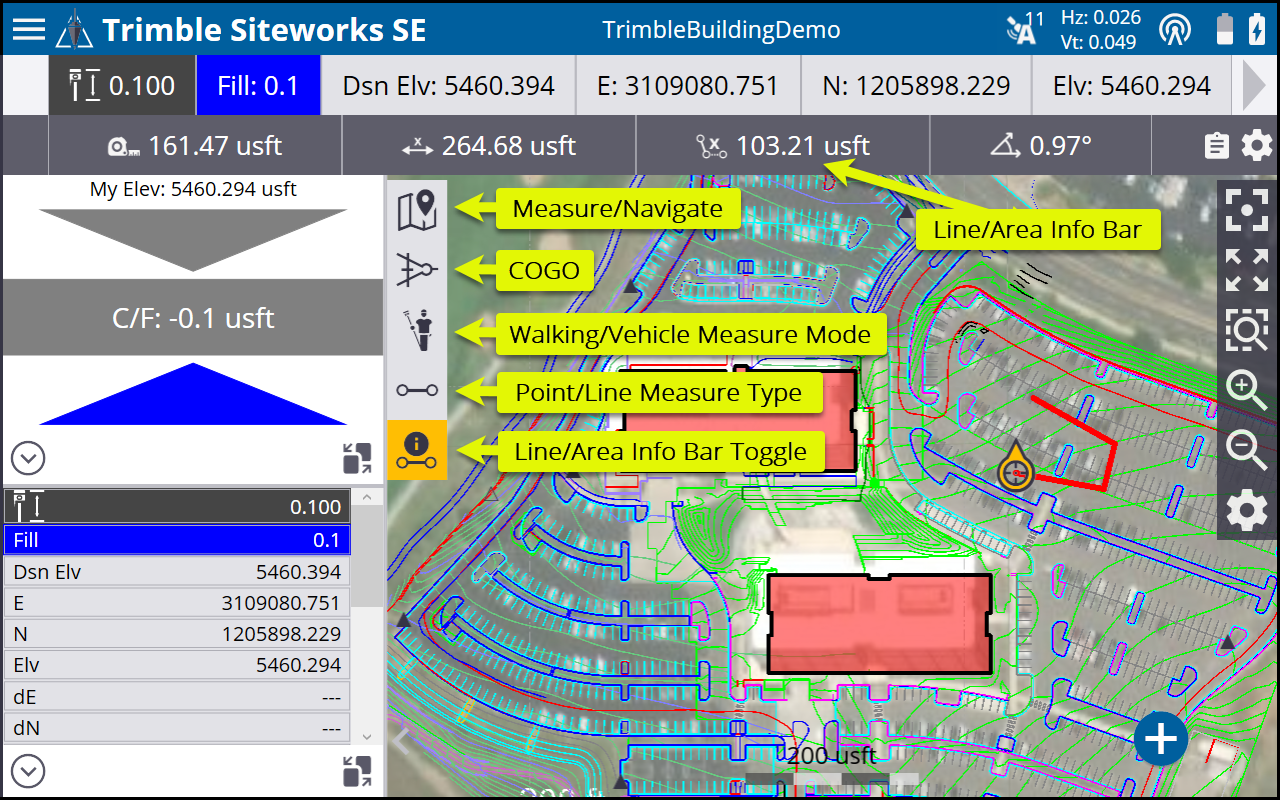
Task: Show next info items with right arrow
Action: pos(1254,86)
